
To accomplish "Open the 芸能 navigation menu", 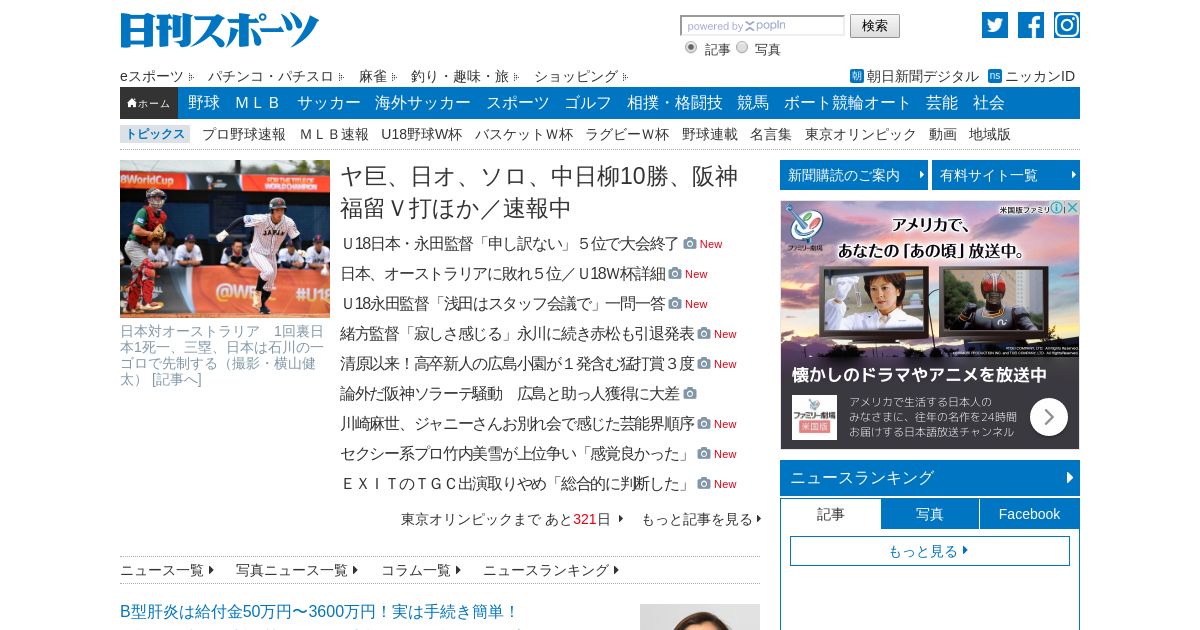I will [942, 103].
